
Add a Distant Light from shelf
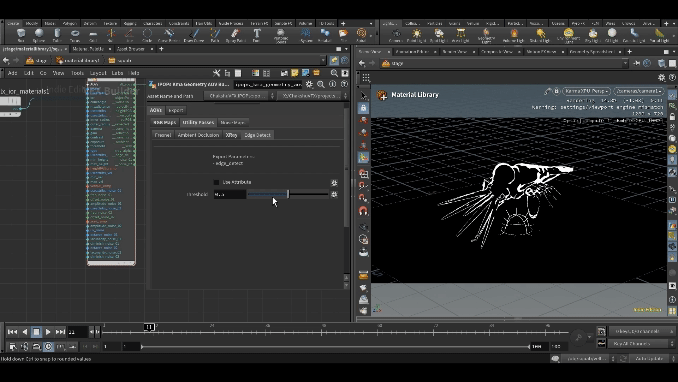(x=540, y=35)
